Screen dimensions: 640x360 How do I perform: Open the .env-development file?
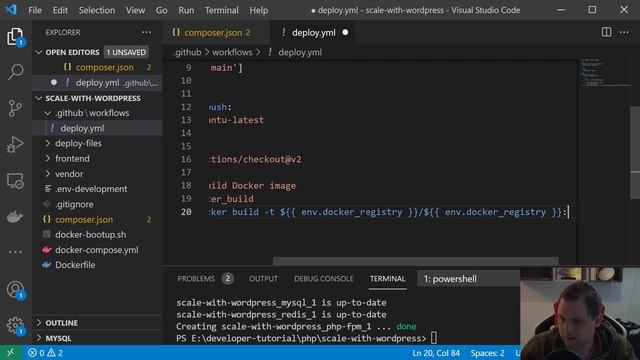point(97,189)
